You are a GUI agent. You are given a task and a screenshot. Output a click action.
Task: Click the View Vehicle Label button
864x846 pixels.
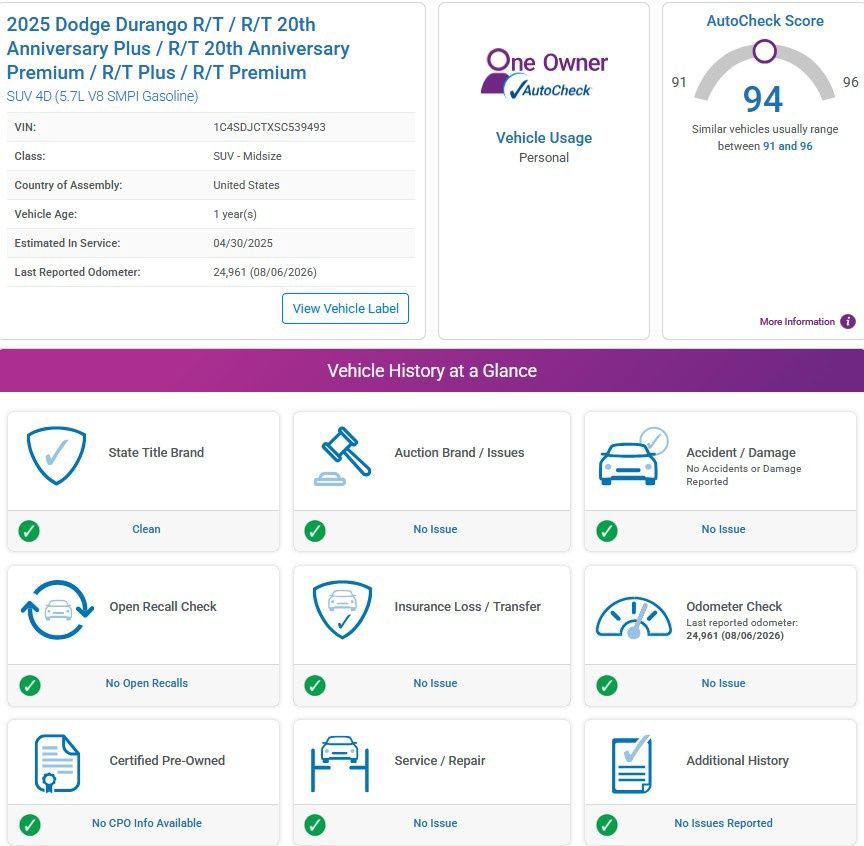345,309
